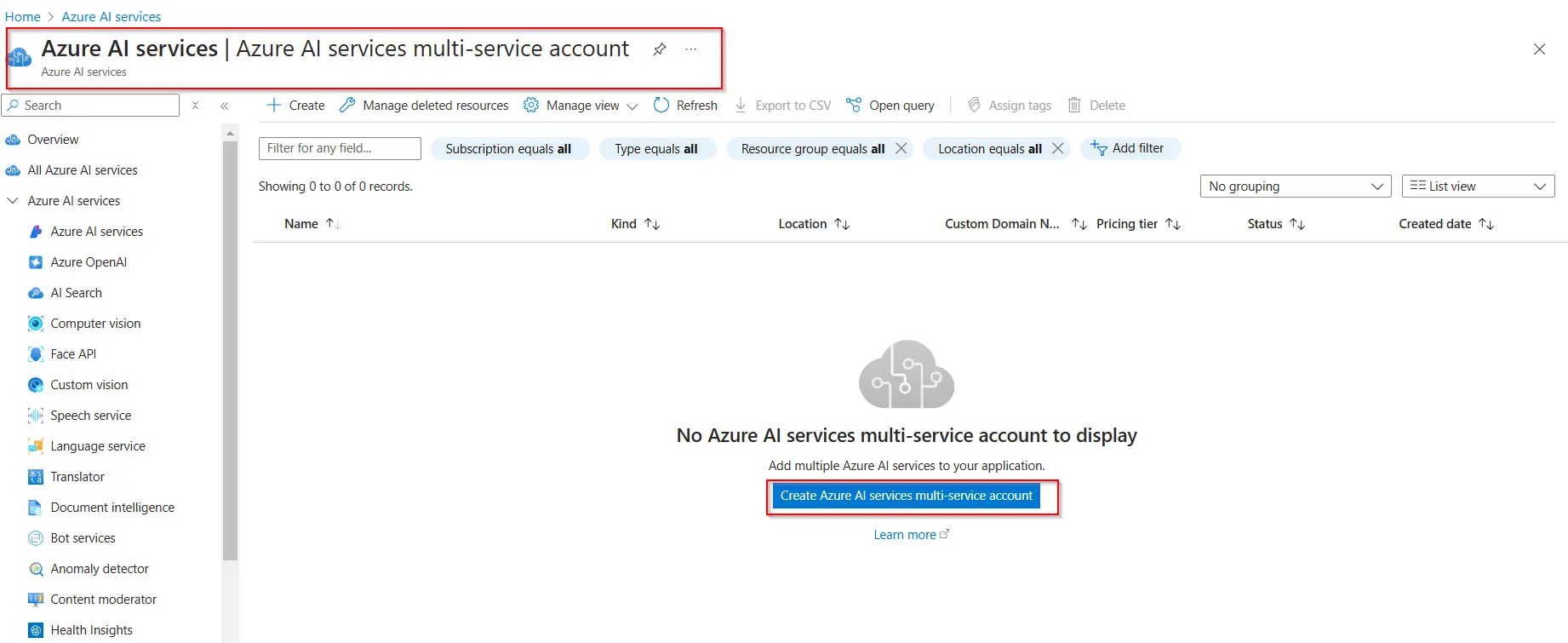Refresh the resource list
The height and width of the screenshot is (643, 1568).
pyautogui.click(x=685, y=106)
